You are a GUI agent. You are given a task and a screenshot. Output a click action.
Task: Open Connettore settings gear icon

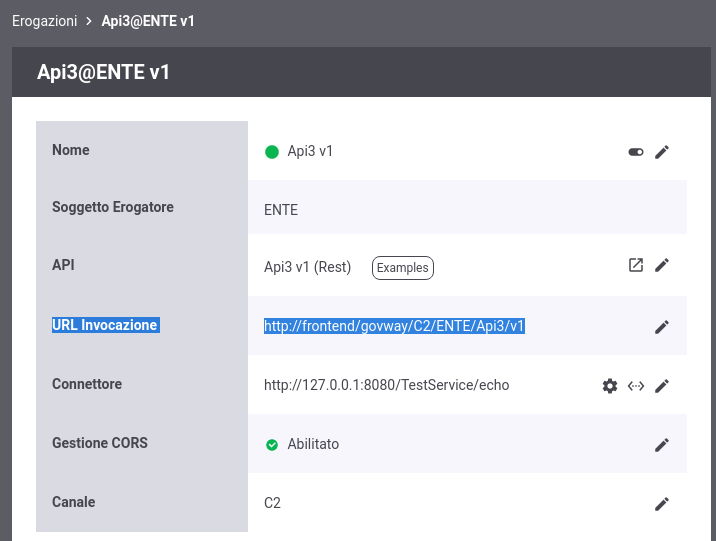(610, 386)
